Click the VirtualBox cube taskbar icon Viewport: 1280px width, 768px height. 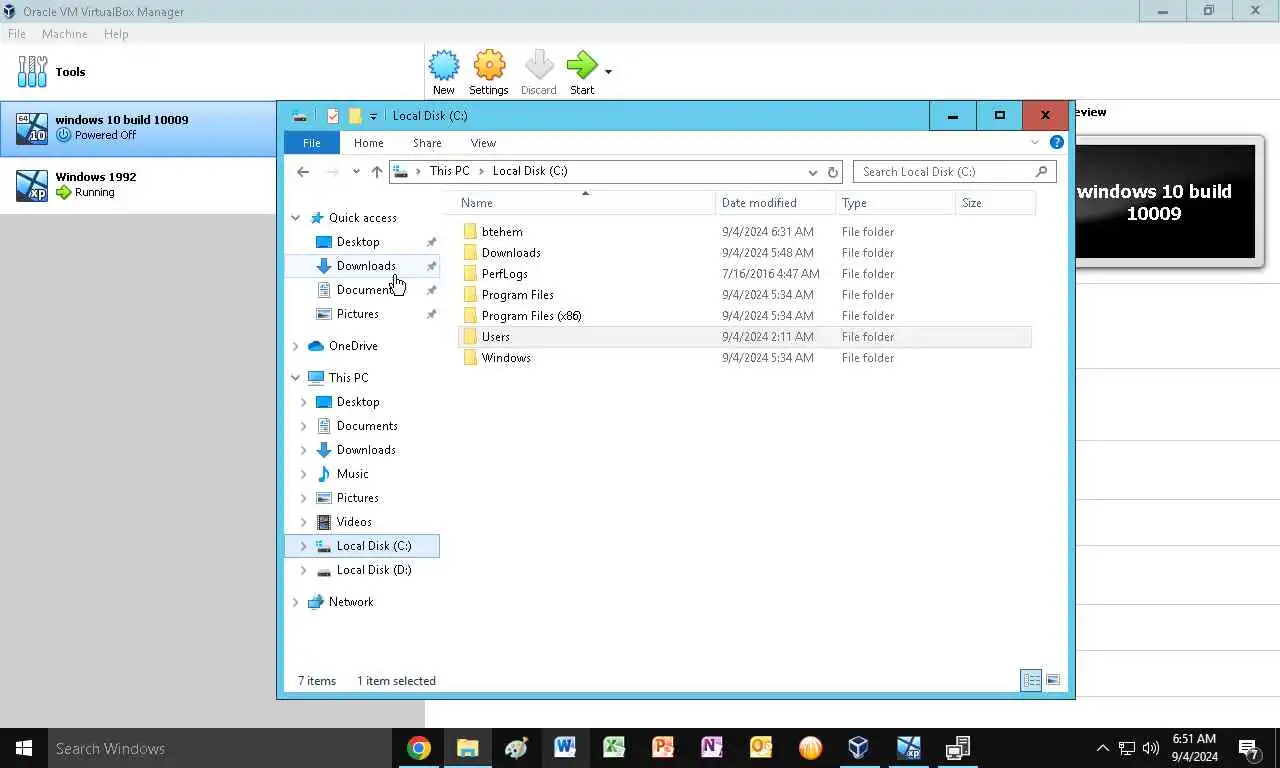click(859, 748)
